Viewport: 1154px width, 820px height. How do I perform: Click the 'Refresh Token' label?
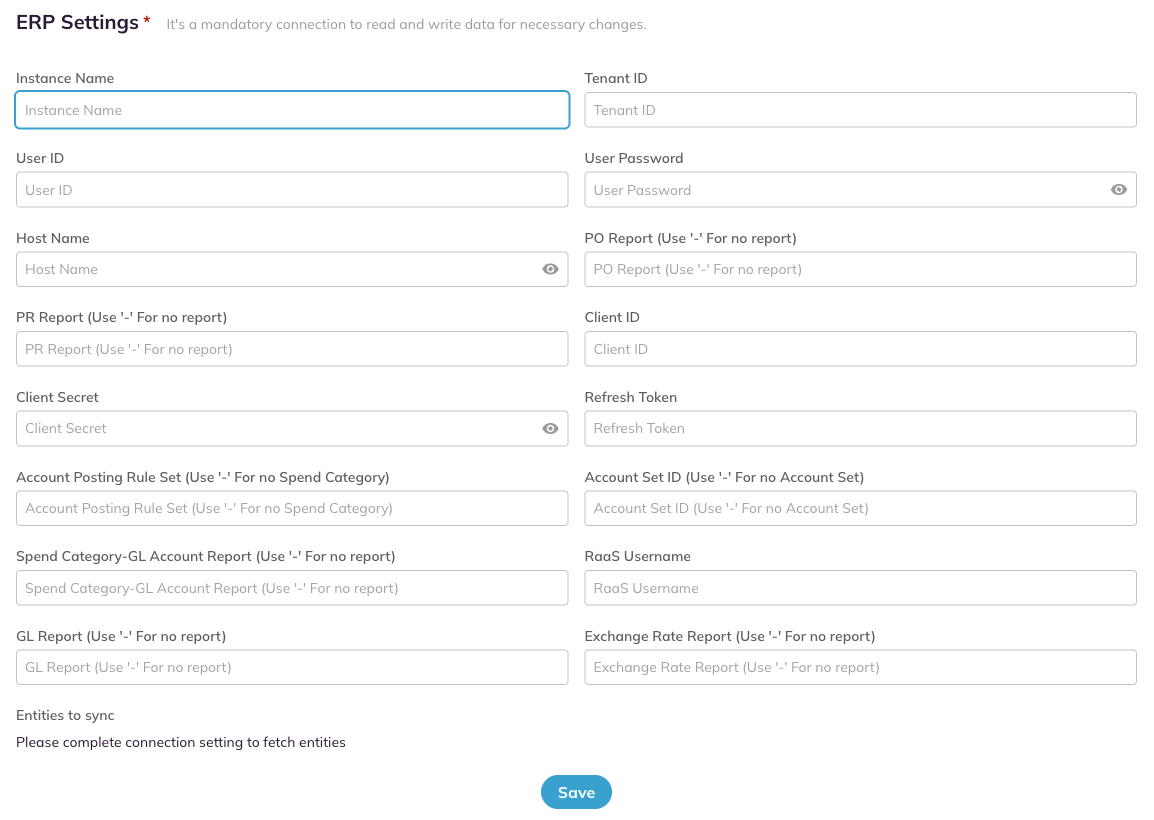pos(631,397)
